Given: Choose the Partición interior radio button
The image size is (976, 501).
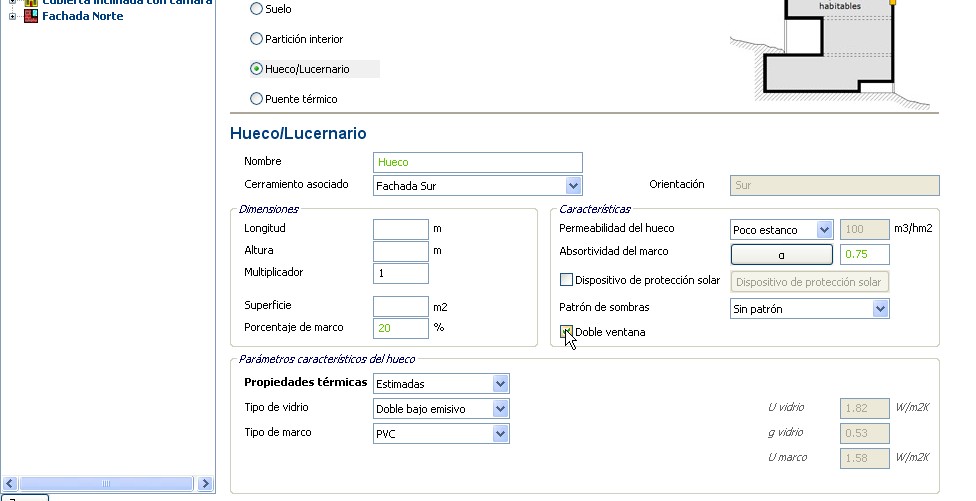Looking at the screenshot, I should coord(257,39).
